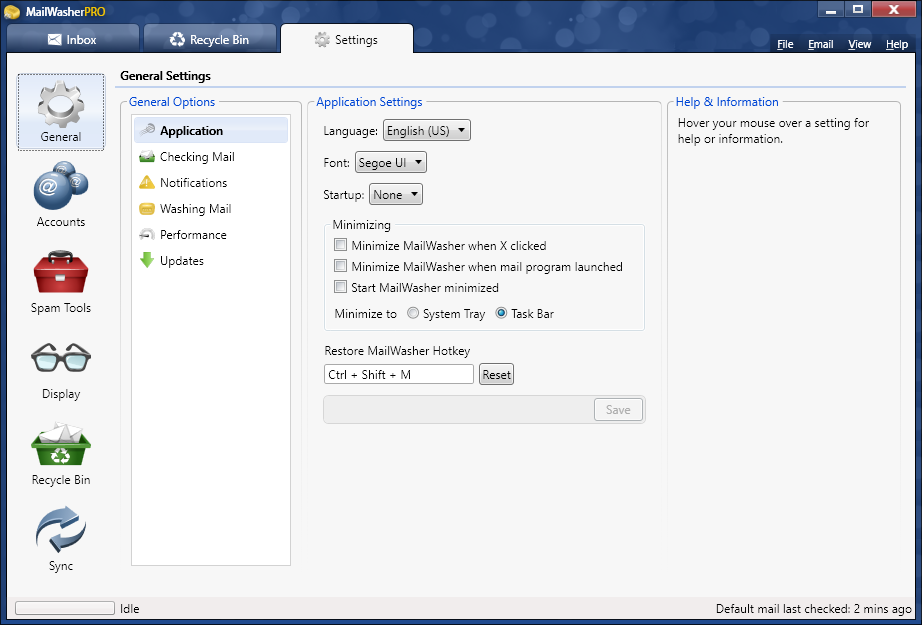Click the Save button
The height and width of the screenshot is (625, 922).
tap(618, 410)
